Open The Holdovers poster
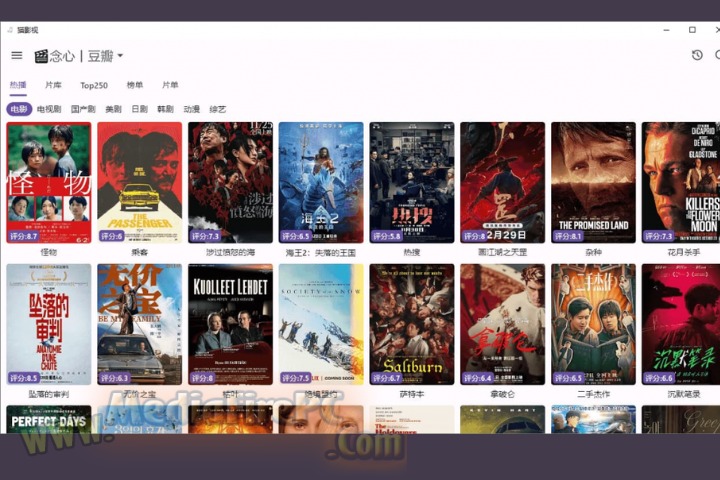This screenshot has height=480, width=720. tap(412, 419)
